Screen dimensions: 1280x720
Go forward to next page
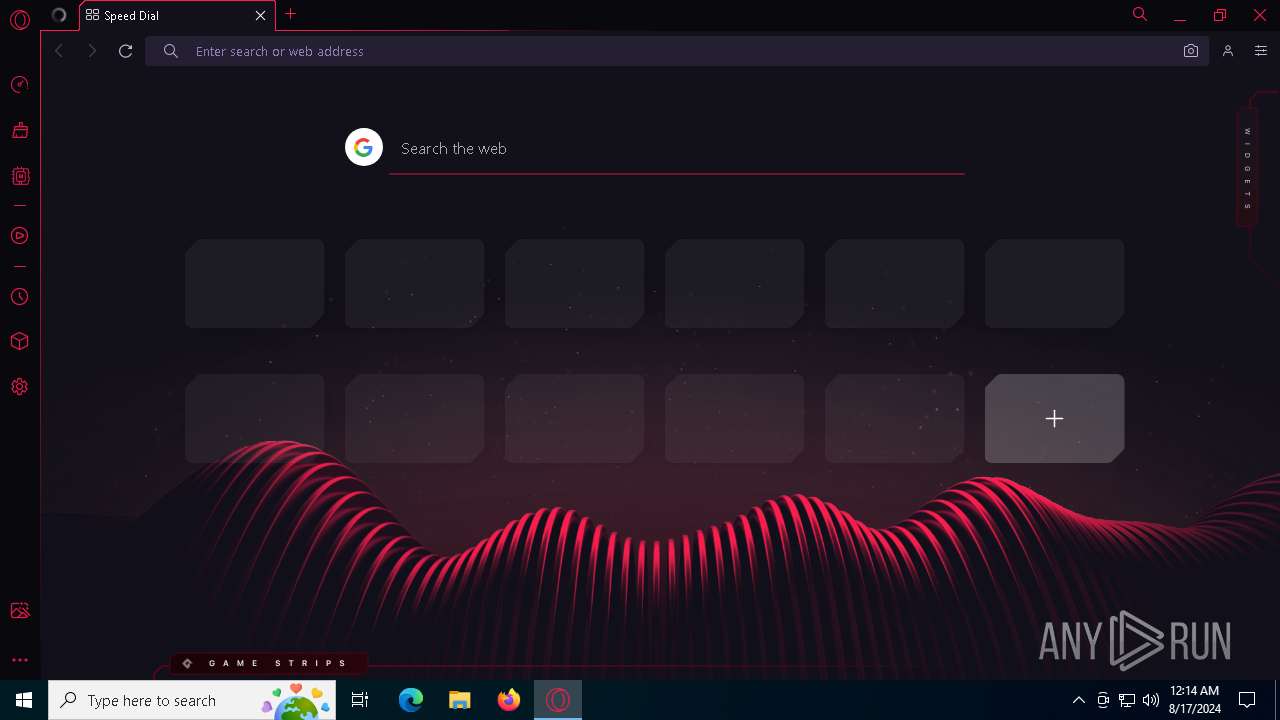click(x=92, y=51)
